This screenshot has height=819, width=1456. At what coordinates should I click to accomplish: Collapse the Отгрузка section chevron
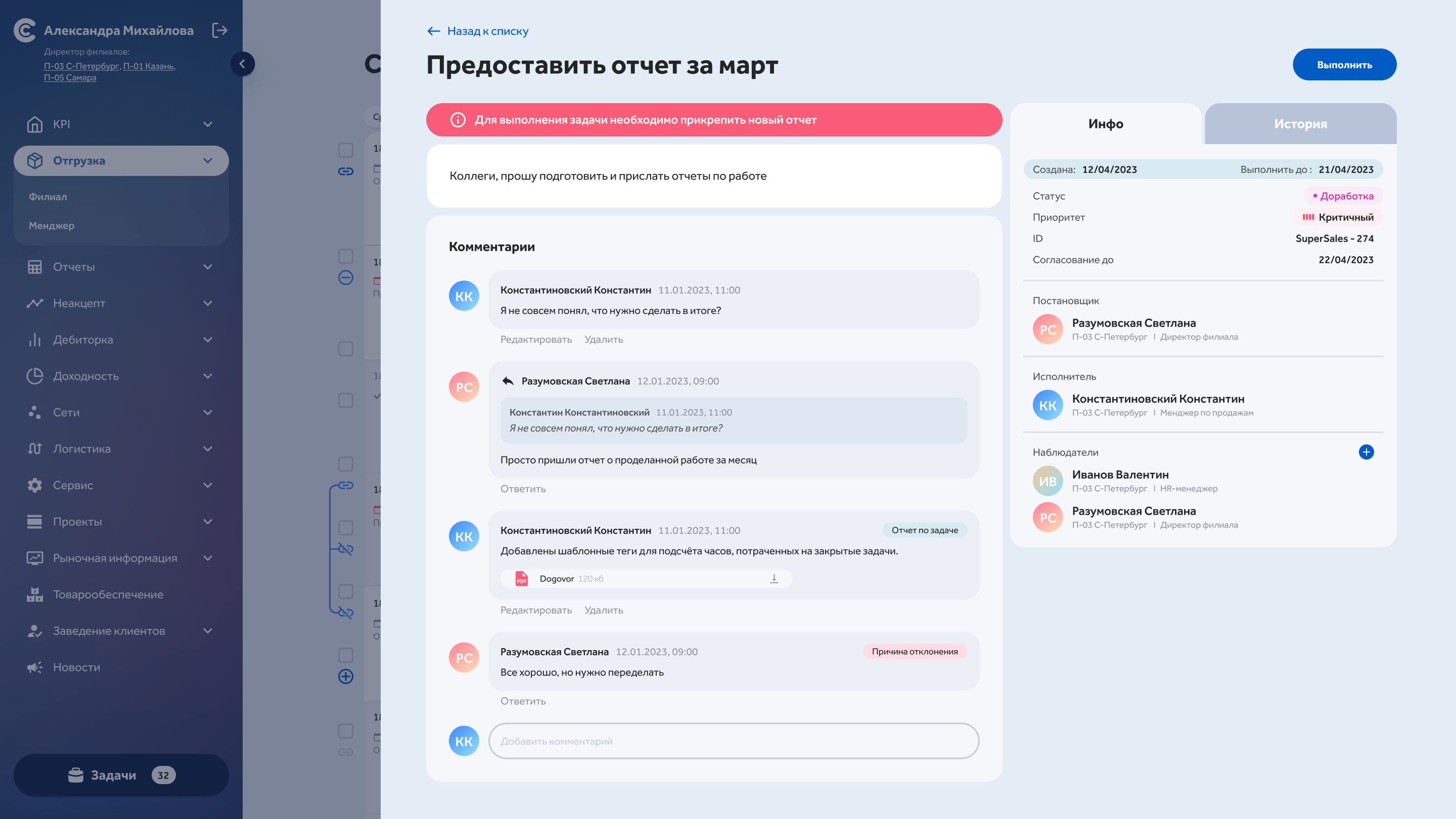tap(207, 161)
